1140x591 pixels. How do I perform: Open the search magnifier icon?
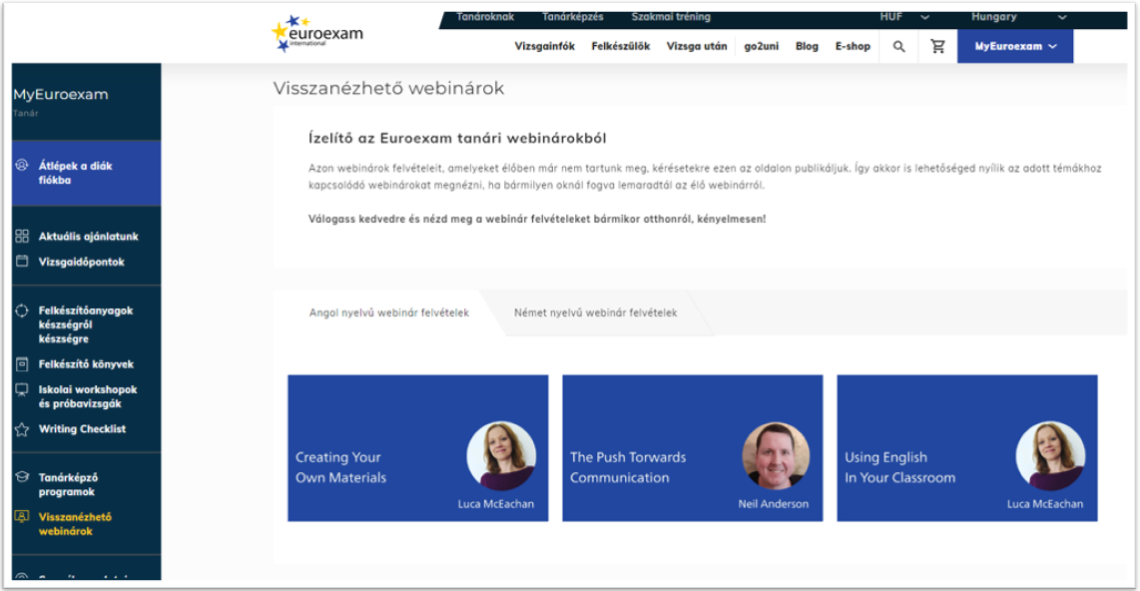[899, 47]
